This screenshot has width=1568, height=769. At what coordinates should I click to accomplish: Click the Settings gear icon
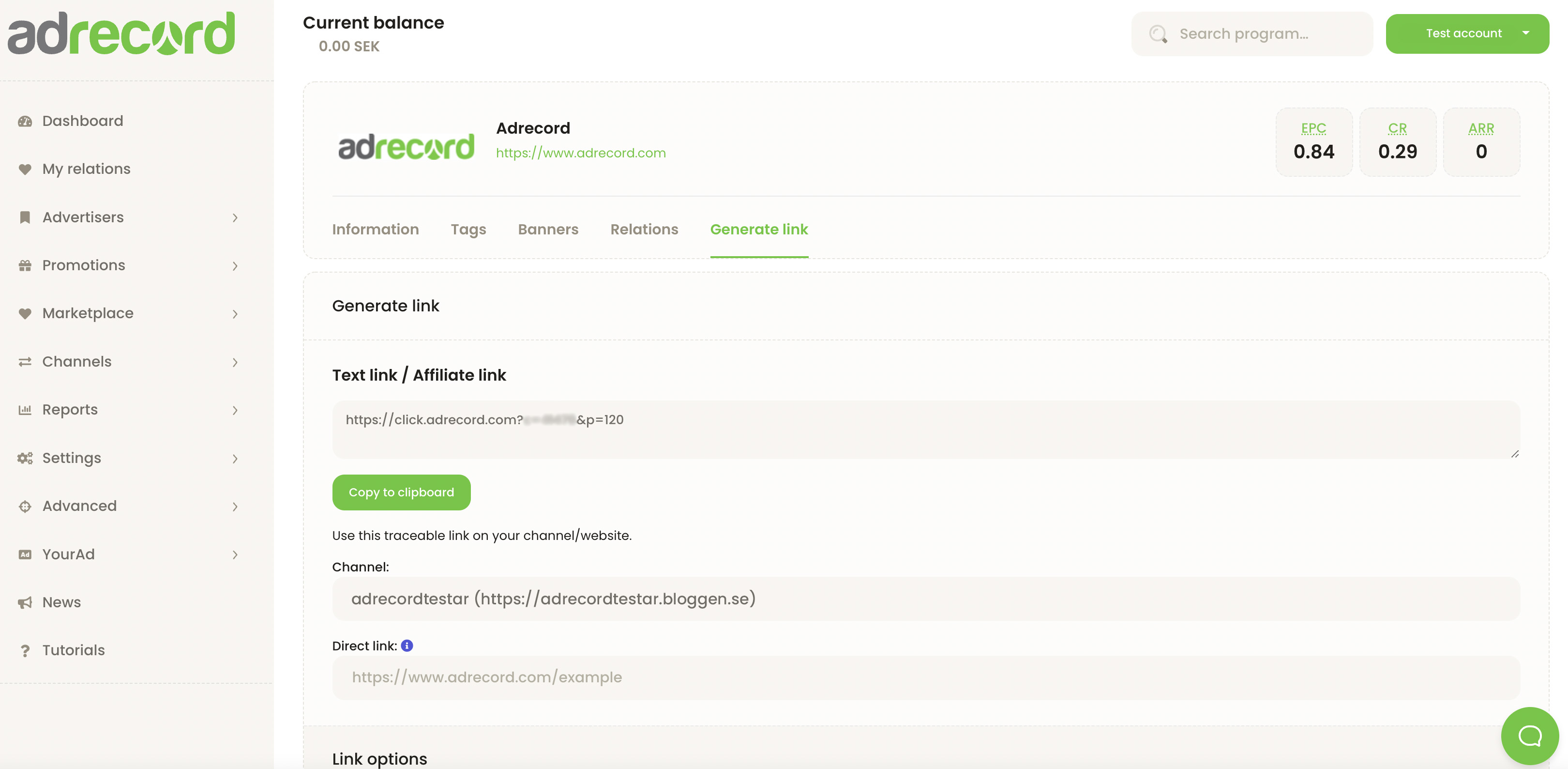[25, 458]
